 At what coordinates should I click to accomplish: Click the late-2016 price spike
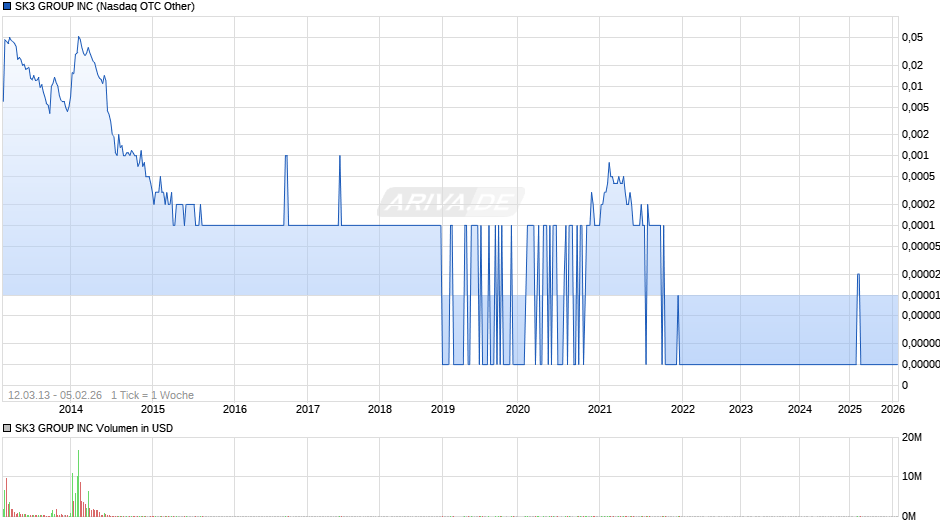[x=286, y=157]
